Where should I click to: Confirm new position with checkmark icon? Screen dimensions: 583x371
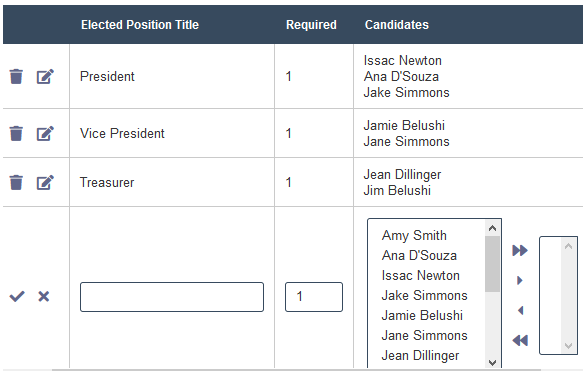(17, 296)
